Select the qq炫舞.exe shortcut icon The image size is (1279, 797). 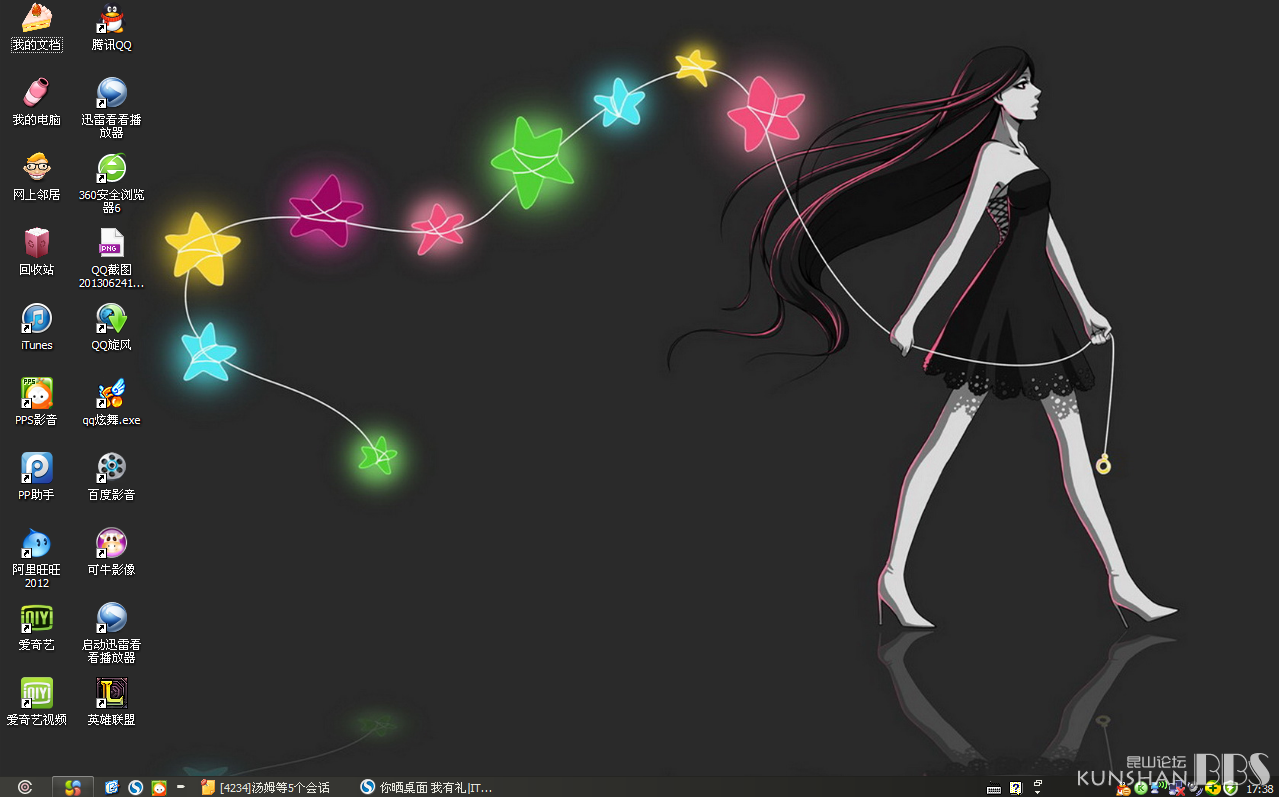click(111, 402)
